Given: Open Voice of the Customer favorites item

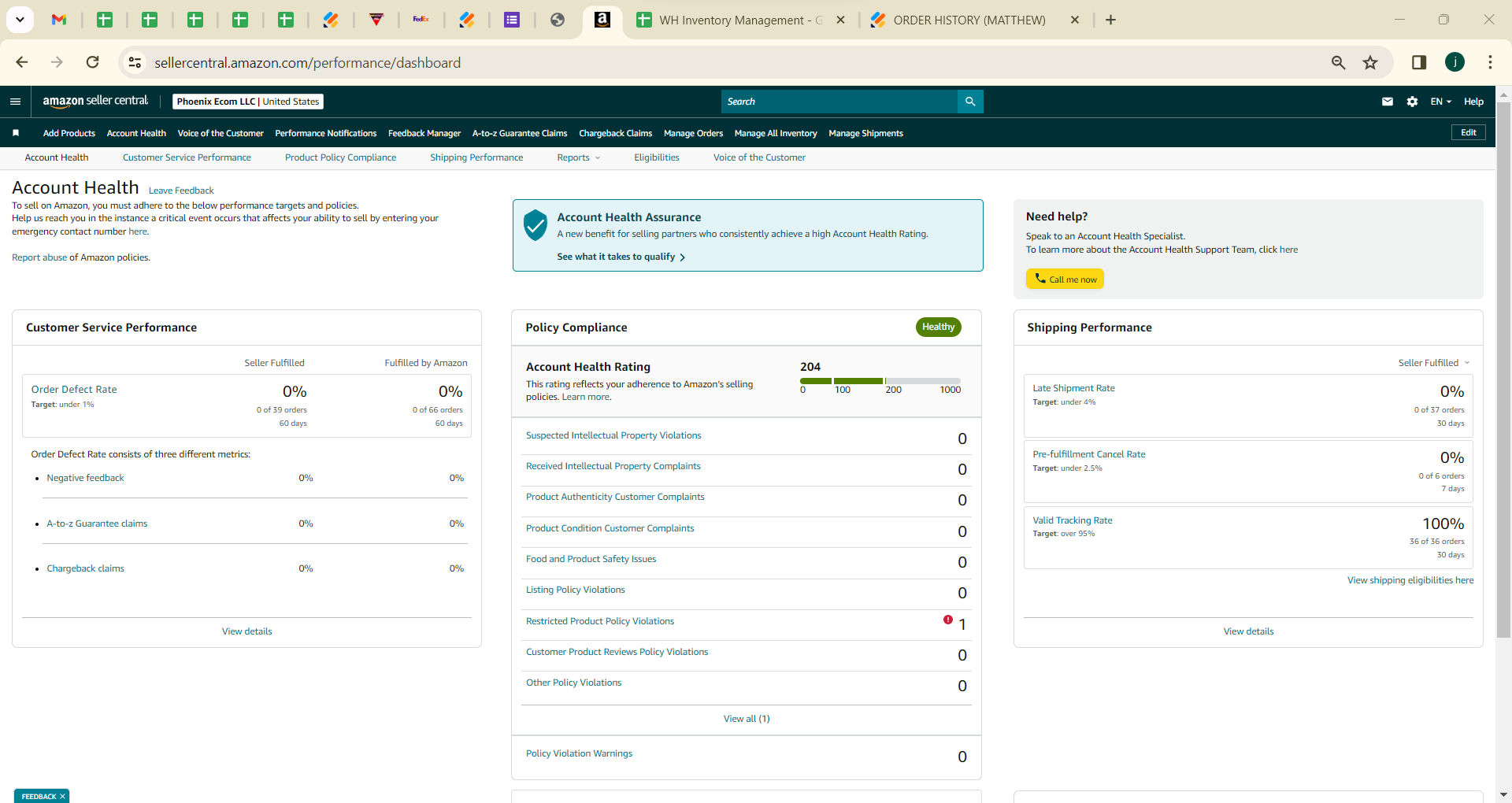Looking at the screenshot, I should [x=220, y=133].
